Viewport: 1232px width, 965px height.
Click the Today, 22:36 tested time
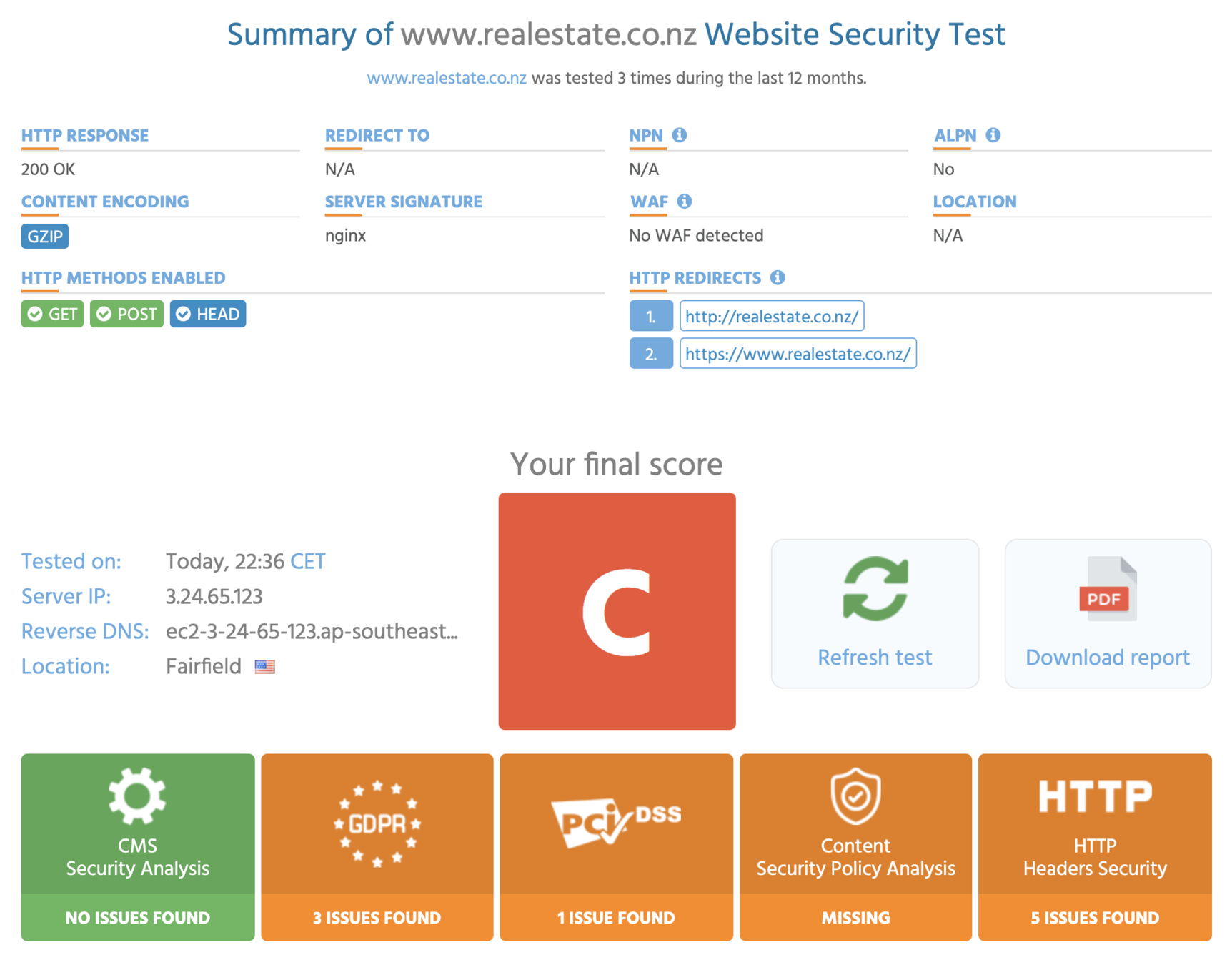(225, 561)
